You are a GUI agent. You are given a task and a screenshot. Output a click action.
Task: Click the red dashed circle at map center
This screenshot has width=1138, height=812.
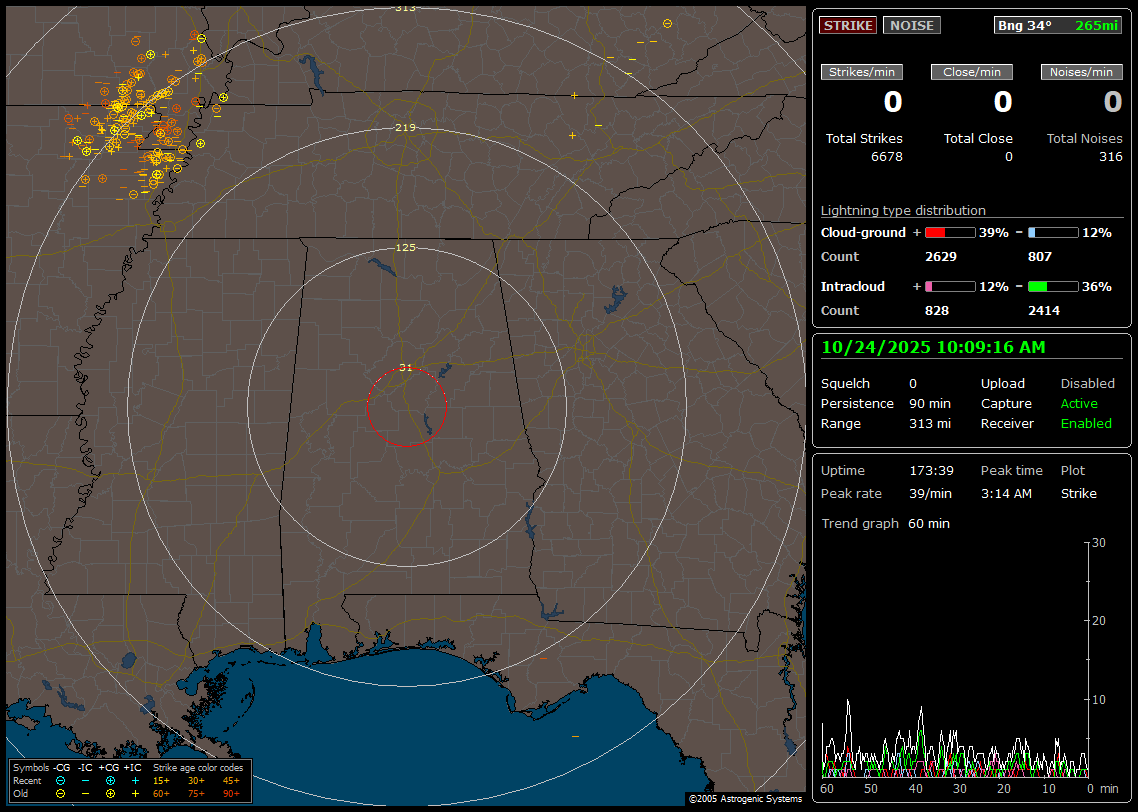click(x=406, y=406)
